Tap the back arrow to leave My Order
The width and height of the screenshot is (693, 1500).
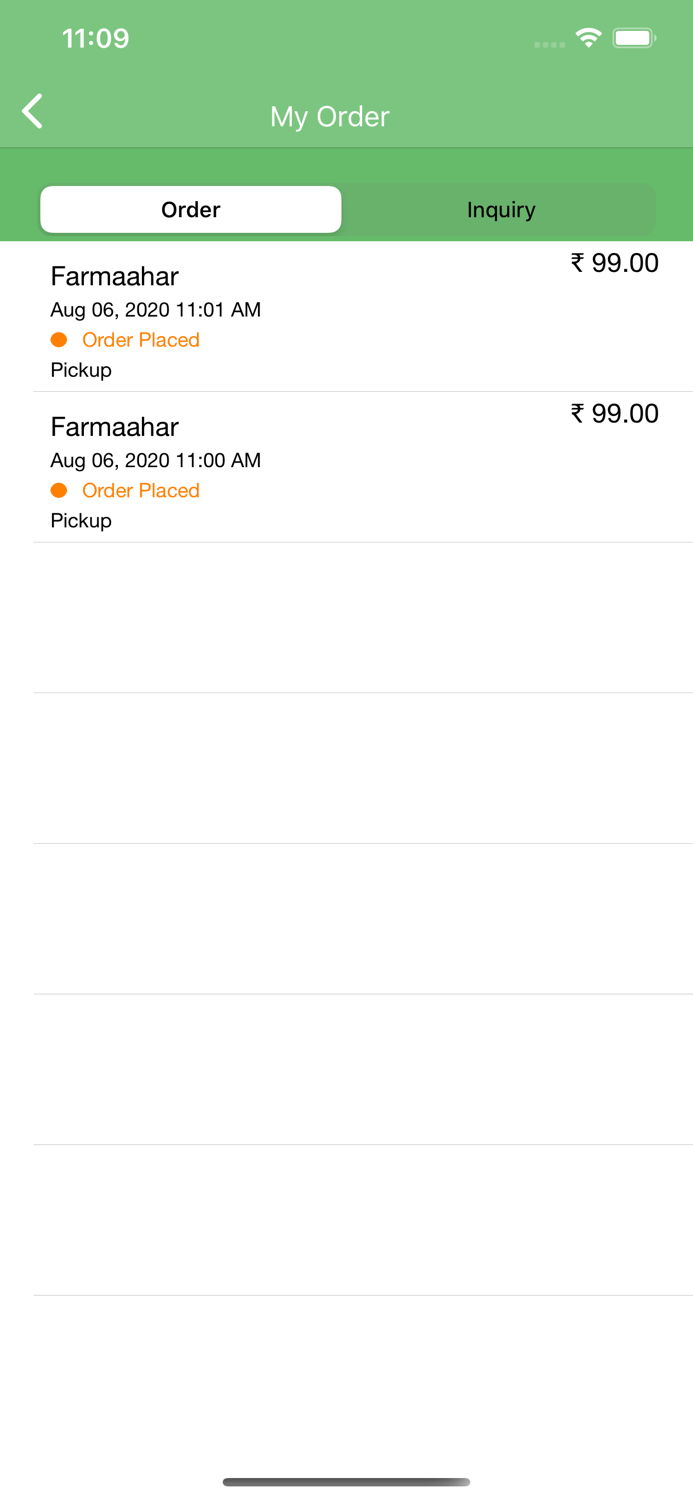[x=32, y=111]
